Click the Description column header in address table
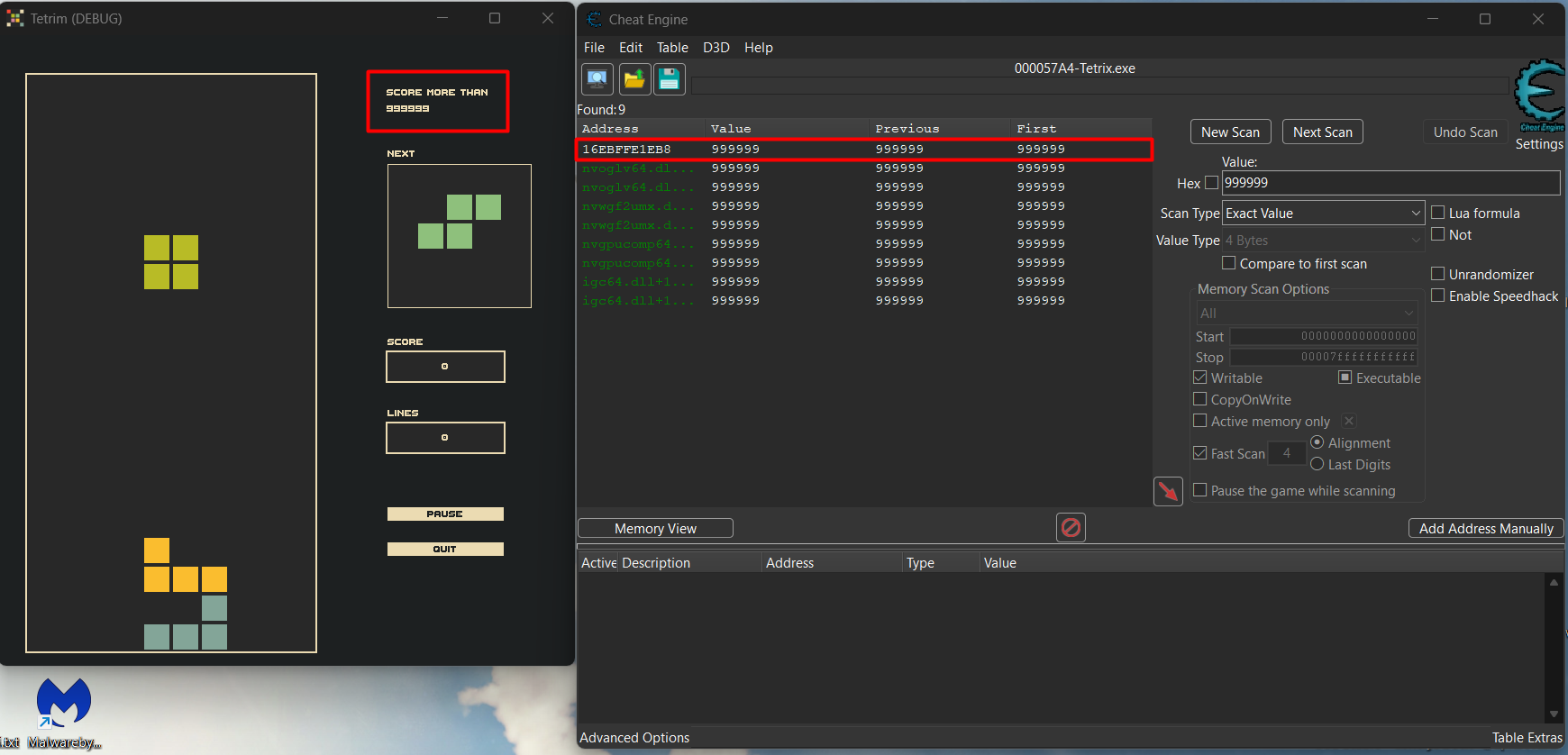Viewport: 1568px width, 755px height. pyautogui.click(x=689, y=562)
